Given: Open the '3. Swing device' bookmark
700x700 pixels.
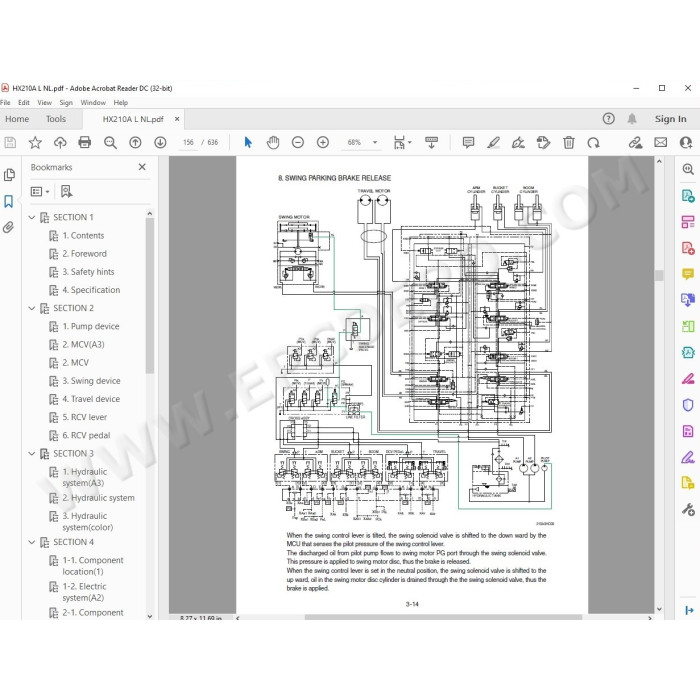Looking at the screenshot, I should (x=91, y=381).
